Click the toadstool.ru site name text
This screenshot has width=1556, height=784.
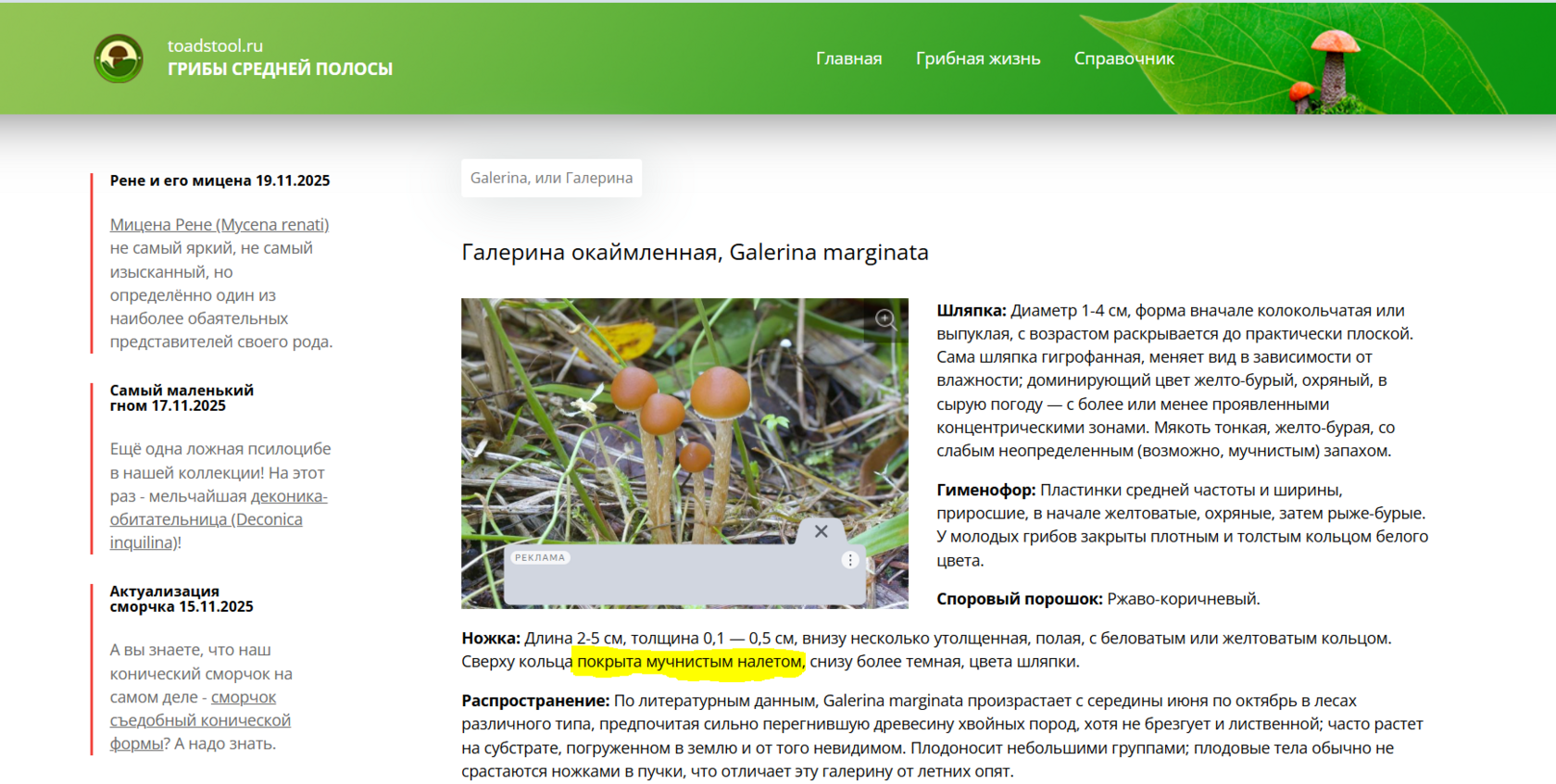coord(215,45)
